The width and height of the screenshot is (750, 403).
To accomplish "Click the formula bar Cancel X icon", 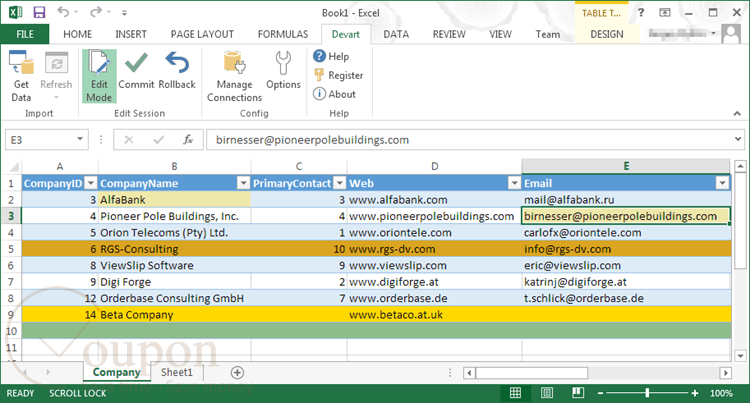I will click(129, 140).
